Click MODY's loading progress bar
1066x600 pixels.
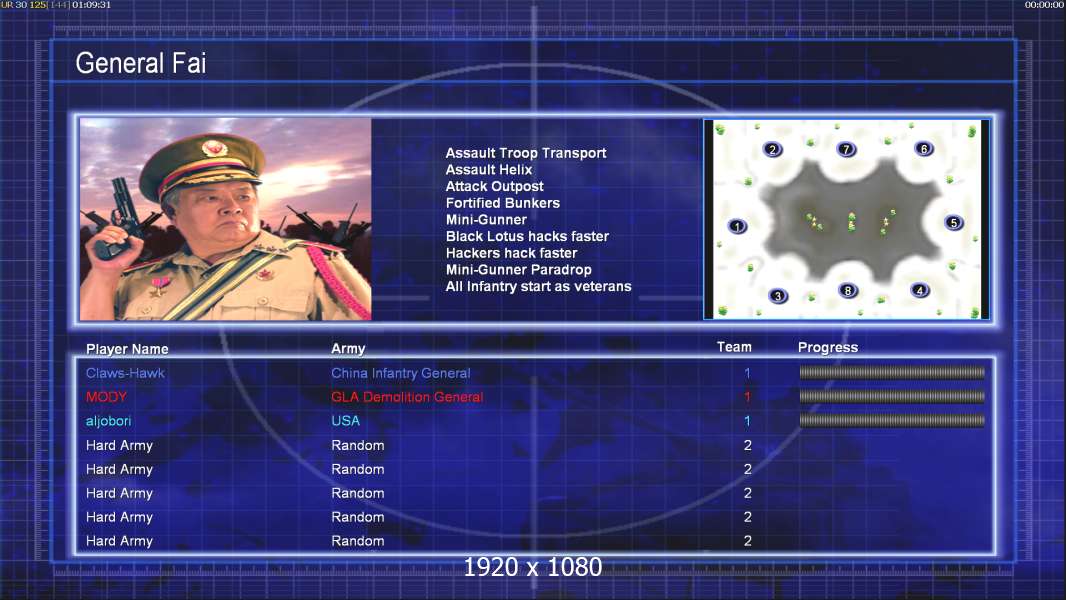coord(892,396)
